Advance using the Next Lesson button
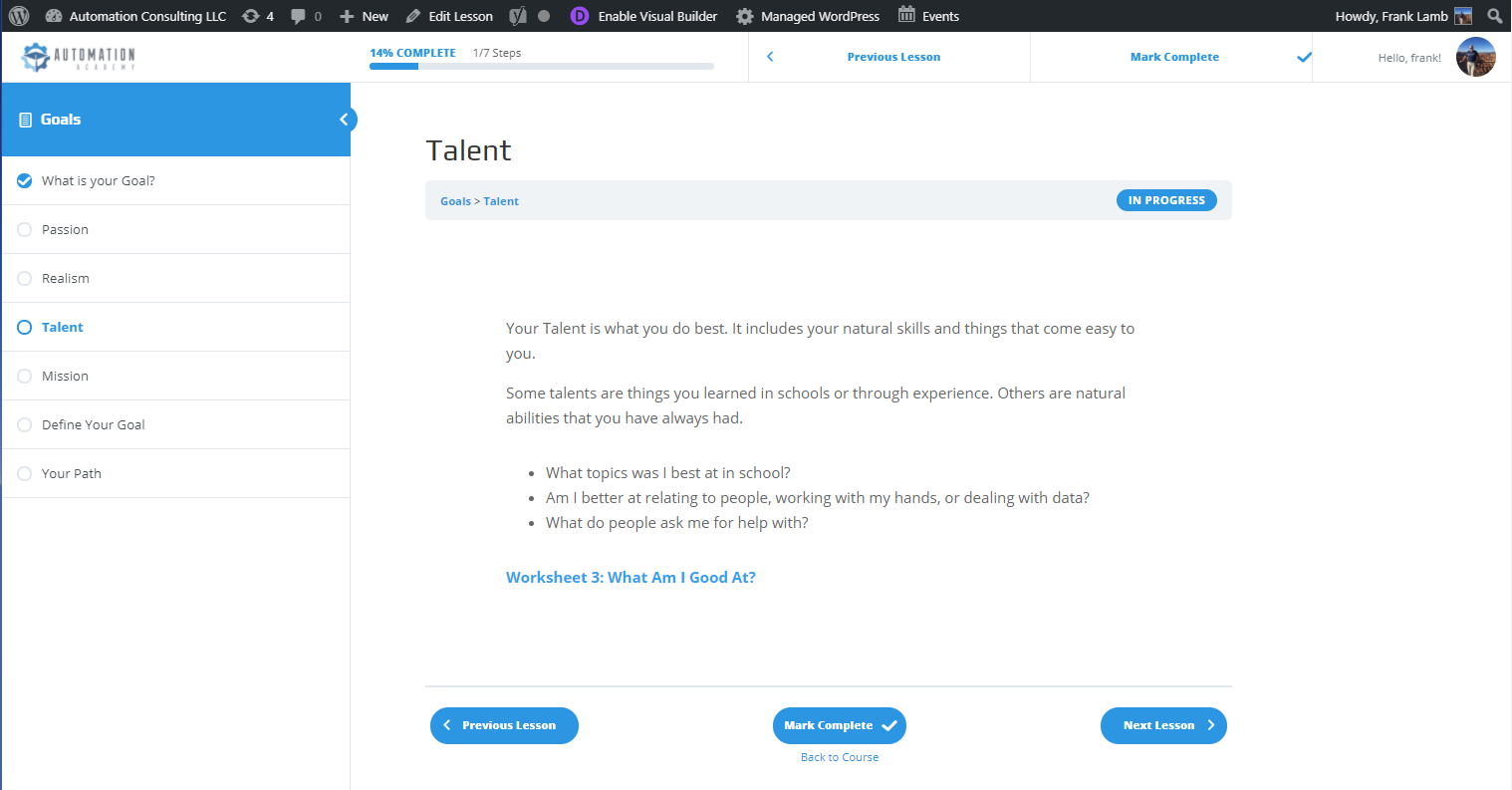Screen dimensions: 1512x790 click(1163, 725)
